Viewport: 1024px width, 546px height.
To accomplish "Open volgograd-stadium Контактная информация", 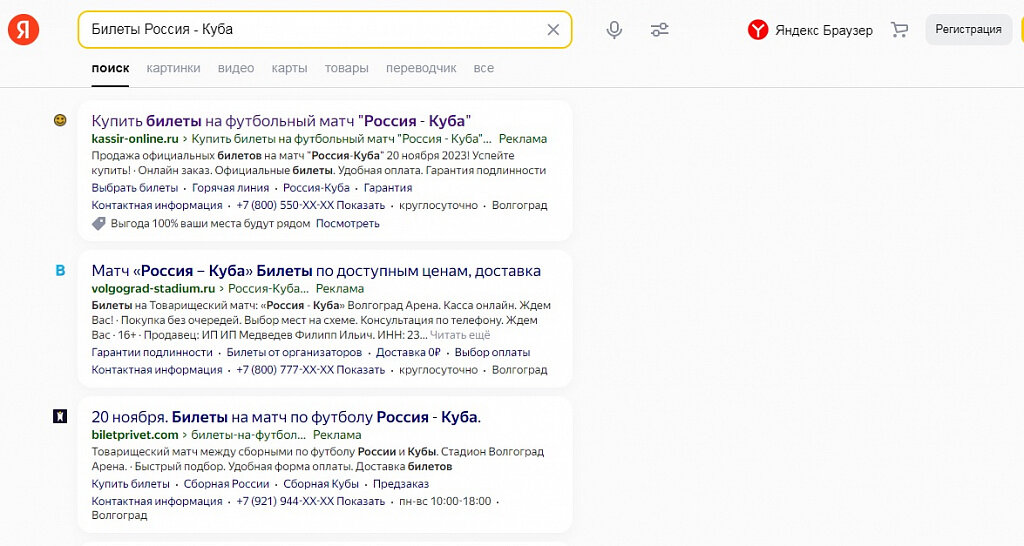I will (157, 370).
